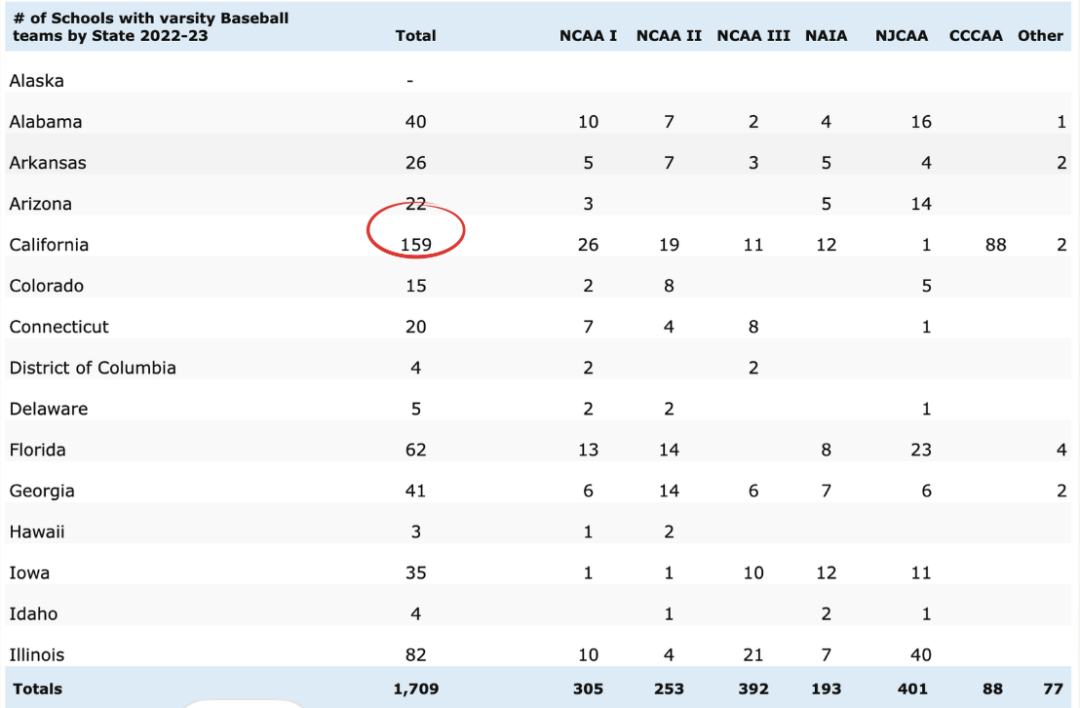Click California's CCCAA value 88

click(x=995, y=245)
